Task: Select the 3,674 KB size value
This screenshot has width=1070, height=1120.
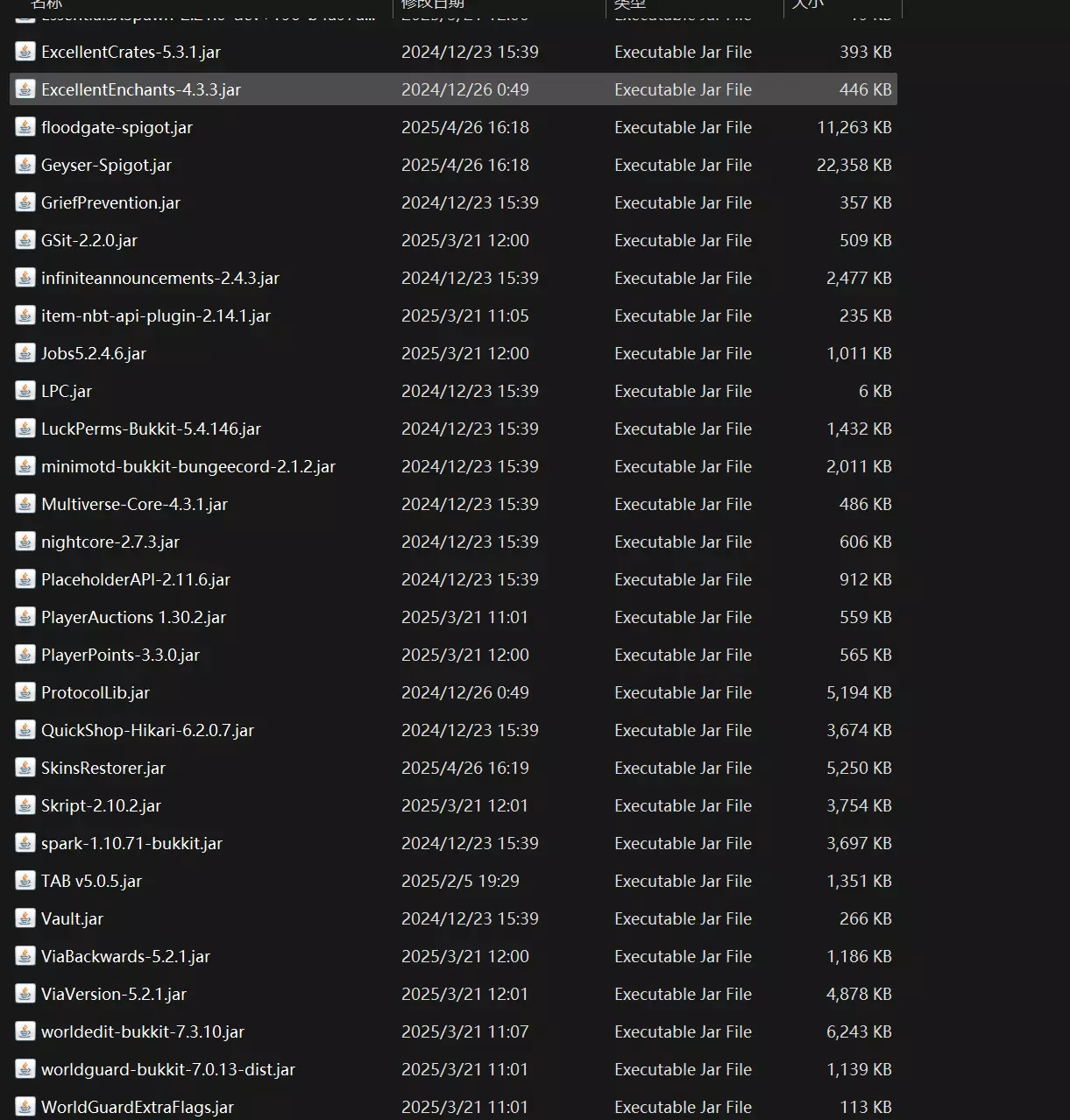Action: click(x=859, y=730)
